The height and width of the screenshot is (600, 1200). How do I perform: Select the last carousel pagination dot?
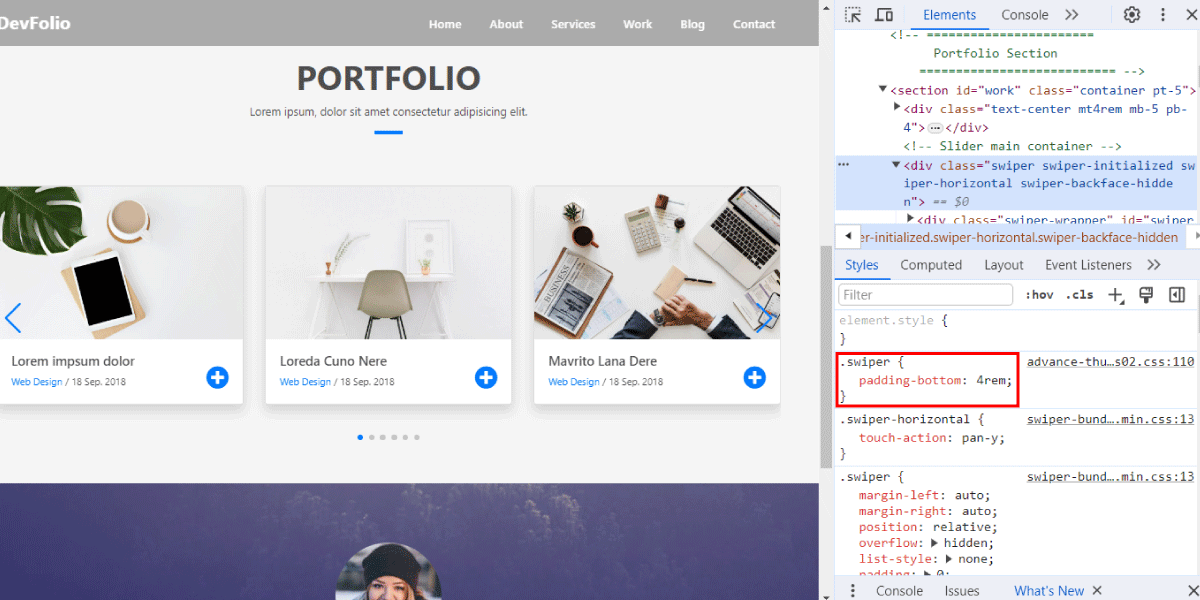pos(417,437)
